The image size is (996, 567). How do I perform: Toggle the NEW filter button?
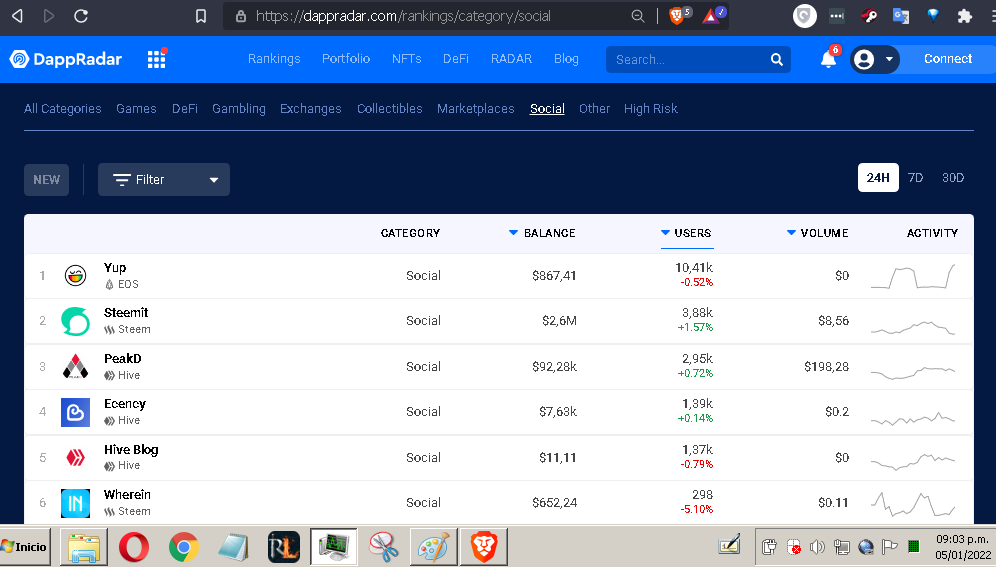click(x=46, y=180)
